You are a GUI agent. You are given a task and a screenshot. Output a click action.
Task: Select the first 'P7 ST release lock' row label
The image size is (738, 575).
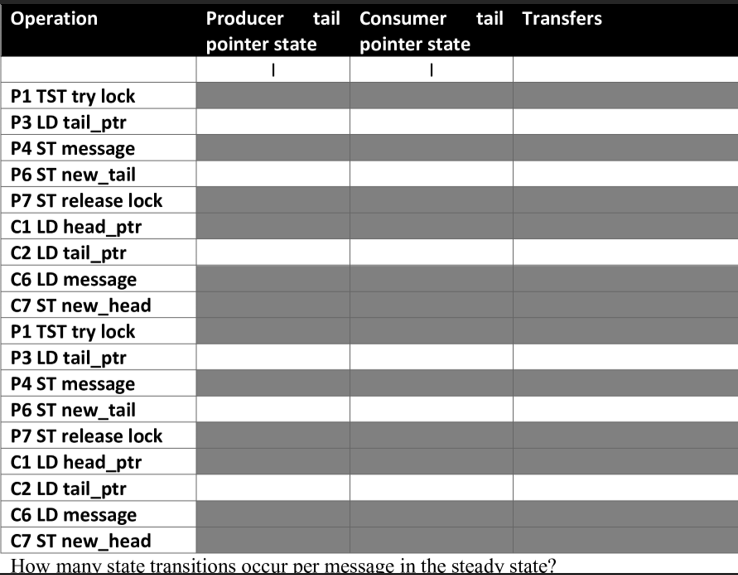coord(86,200)
